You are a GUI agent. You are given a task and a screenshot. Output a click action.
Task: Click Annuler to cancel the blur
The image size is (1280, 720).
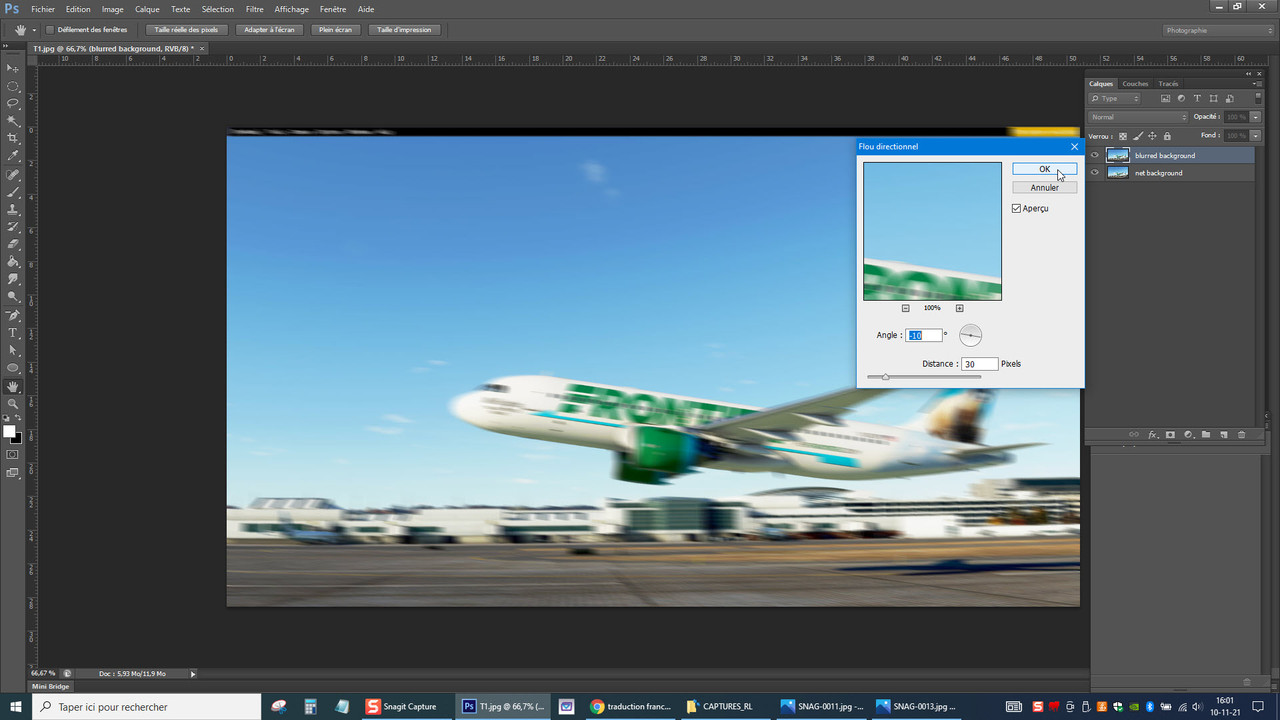pyautogui.click(x=1044, y=187)
